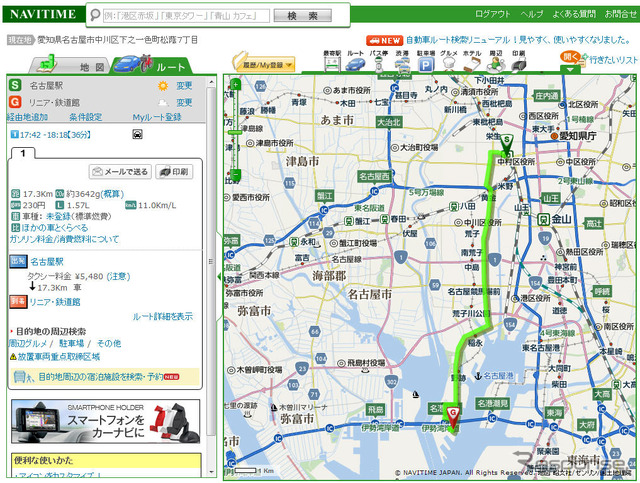Click the red G goal marker on map
The image size is (640, 483).
453,416
